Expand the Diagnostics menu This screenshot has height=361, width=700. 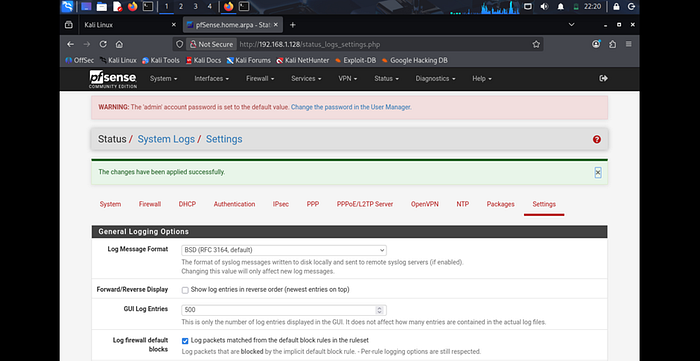[x=435, y=79]
